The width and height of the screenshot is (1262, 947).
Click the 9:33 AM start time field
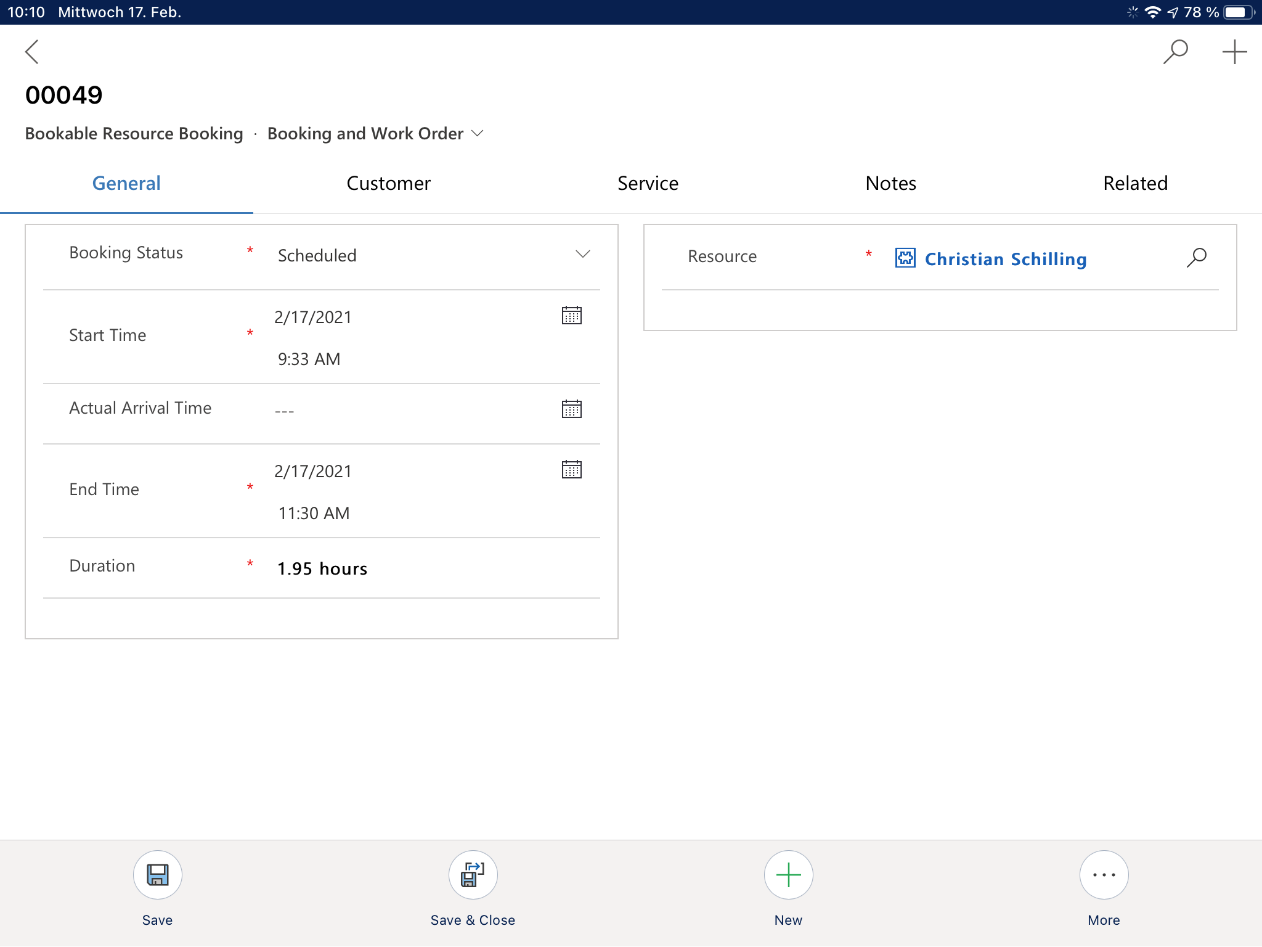point(309,360)
